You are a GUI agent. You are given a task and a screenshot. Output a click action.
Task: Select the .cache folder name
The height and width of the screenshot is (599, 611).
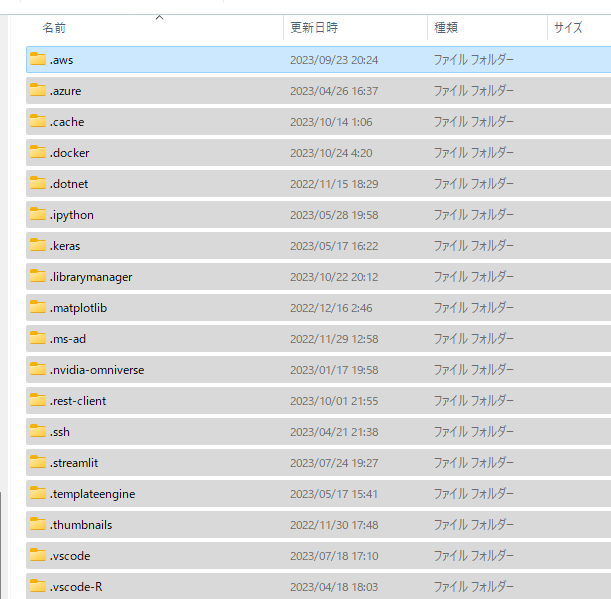pyautogui.click(x=67, y=122)
